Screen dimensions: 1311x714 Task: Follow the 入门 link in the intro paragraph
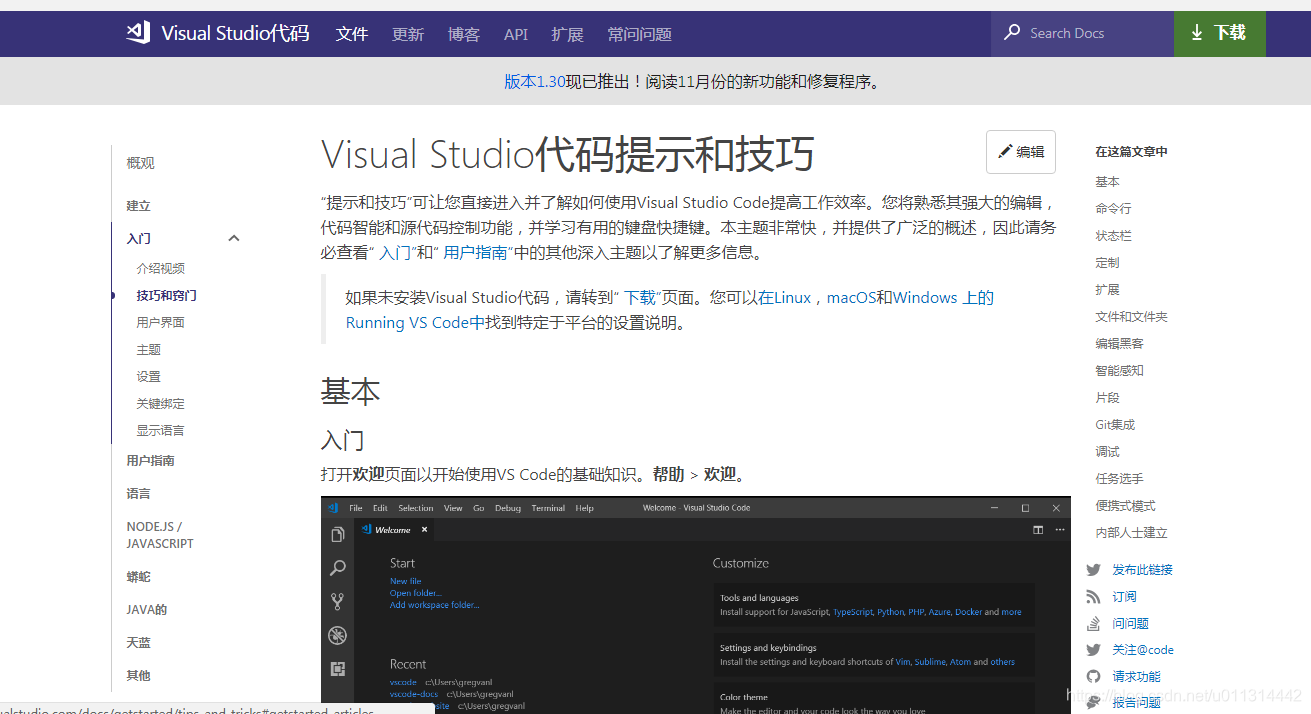394,253
